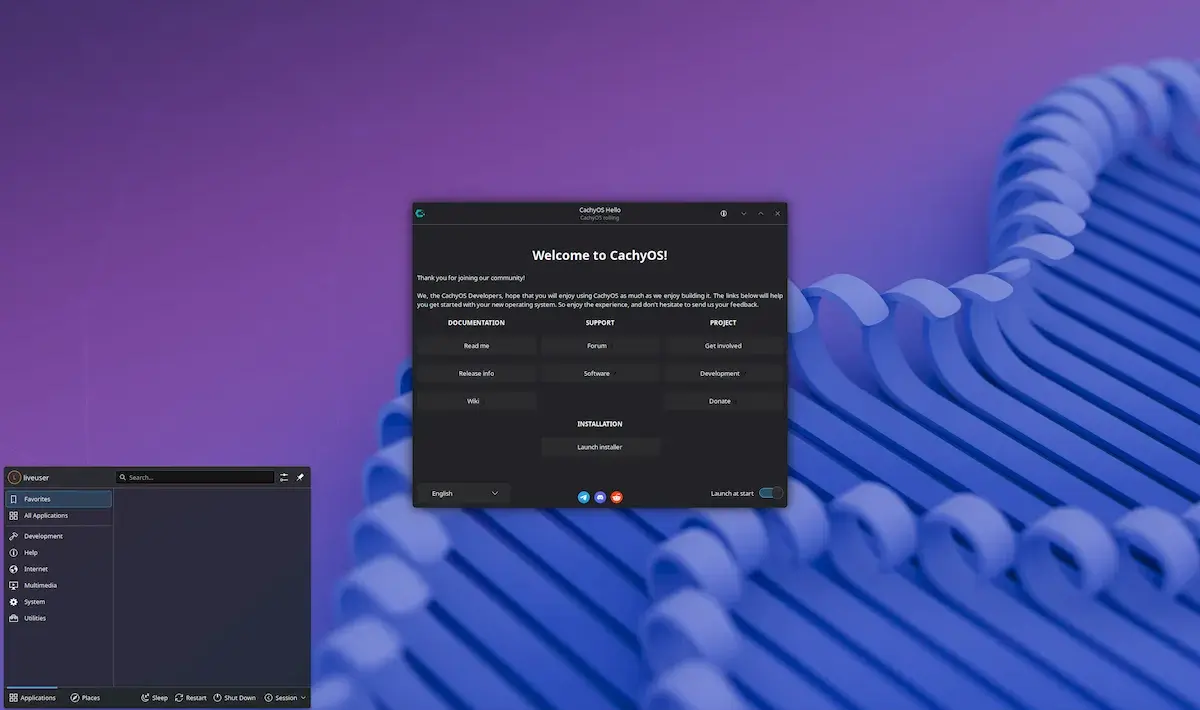Open the Wiki button
The width and height of the screenshot is (1200, 710).
click(x=476, y=401)
